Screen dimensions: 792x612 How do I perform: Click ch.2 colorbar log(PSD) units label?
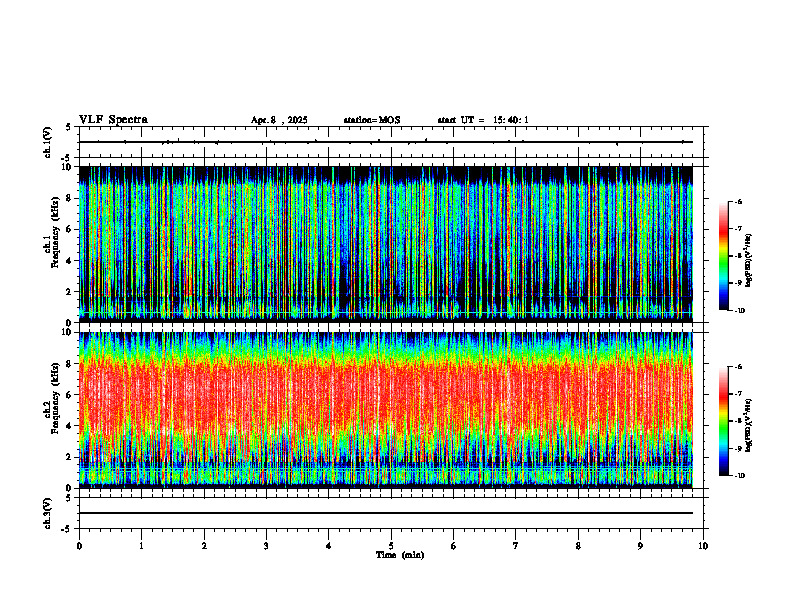click(x=749, y=426)
